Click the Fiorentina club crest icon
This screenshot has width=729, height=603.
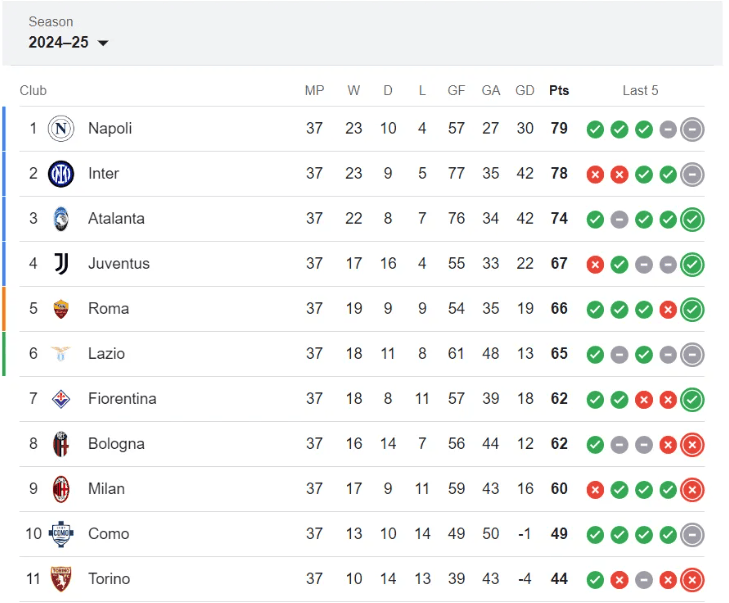click(x=62, y=398)
